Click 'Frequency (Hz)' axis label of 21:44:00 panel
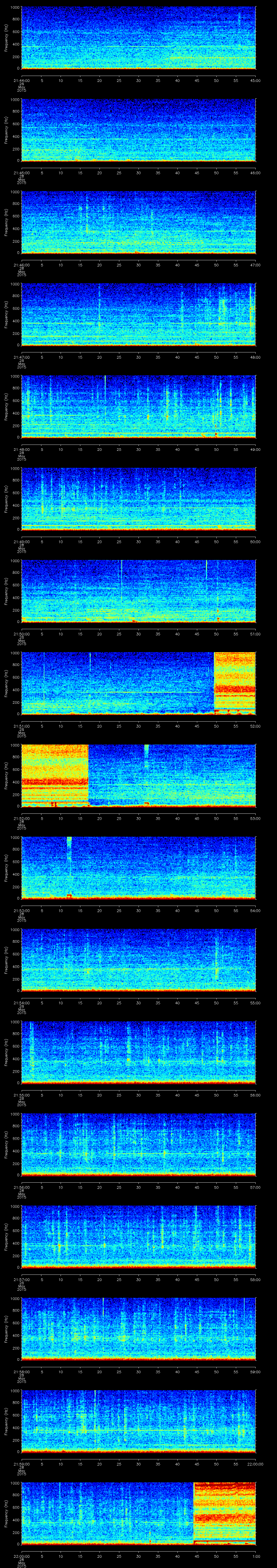277x1568 pixels. [x=6, y=38]
